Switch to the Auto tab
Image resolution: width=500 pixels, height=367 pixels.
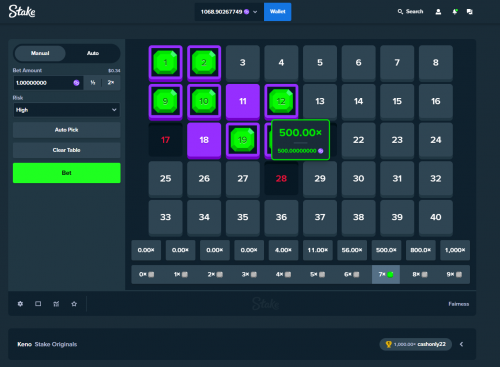[x=93, y=53]
